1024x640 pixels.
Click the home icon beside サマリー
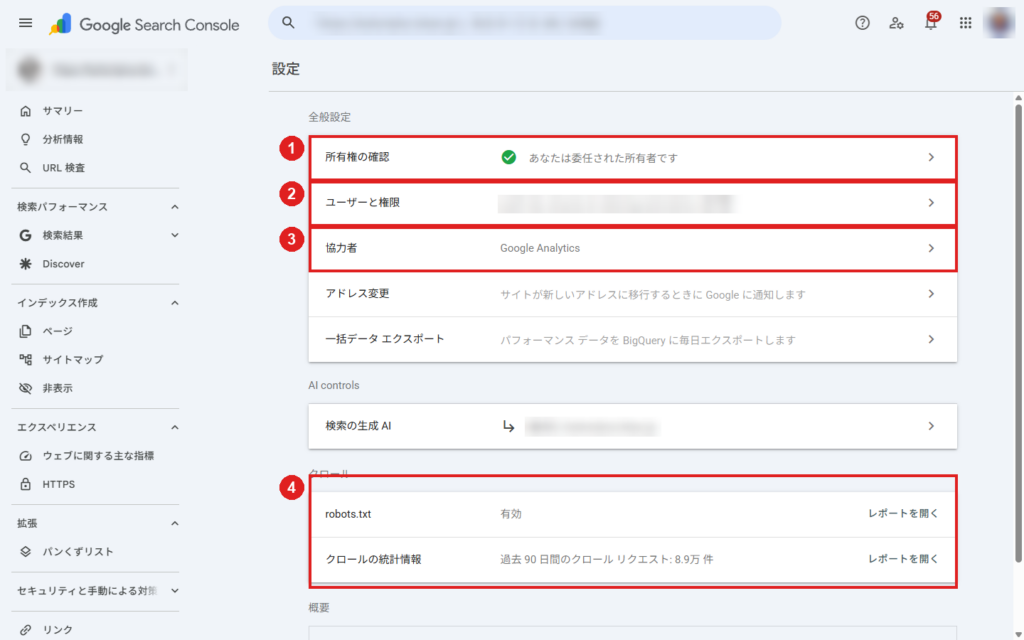25,111
